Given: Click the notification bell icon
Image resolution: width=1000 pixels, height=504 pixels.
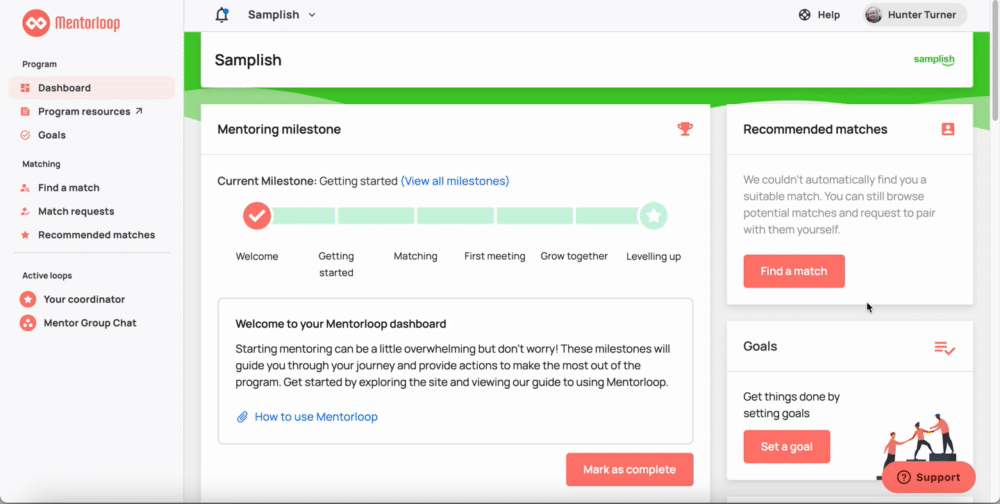Looking at the screenshot, I should tap(222, 15).
